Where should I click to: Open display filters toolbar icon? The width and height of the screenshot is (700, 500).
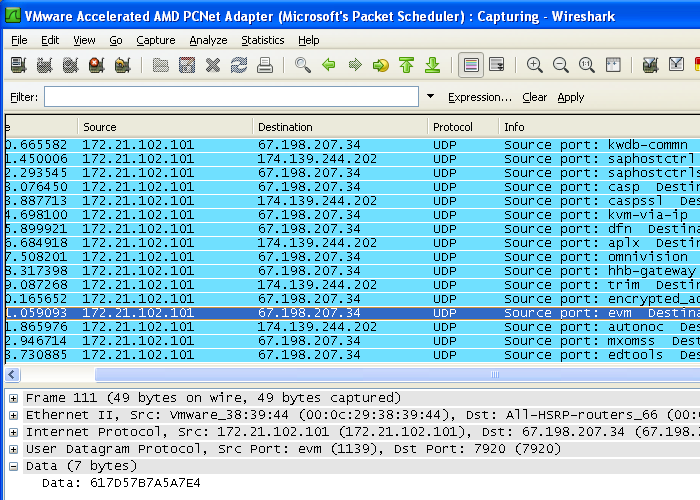pos(676,65)
